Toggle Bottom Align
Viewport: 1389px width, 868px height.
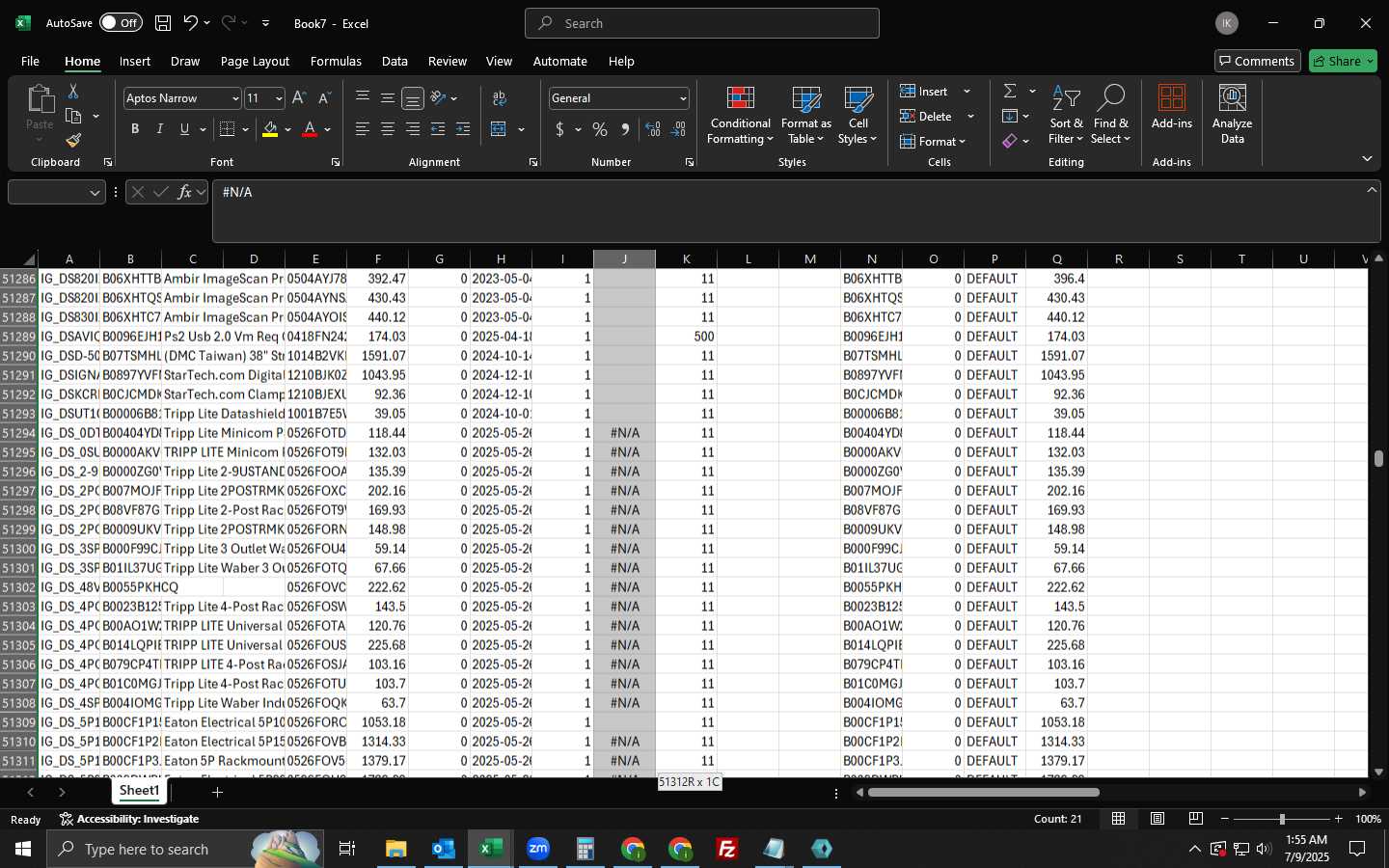pos(413,98)
